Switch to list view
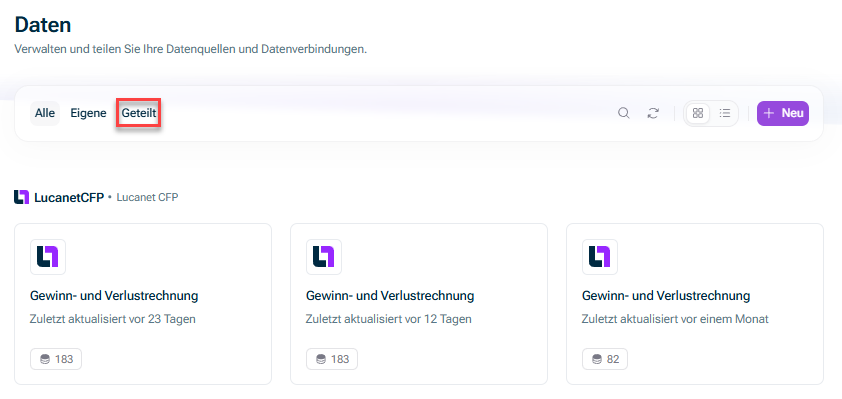The width and height of the screenshot is (842, 399). [725, 113]
